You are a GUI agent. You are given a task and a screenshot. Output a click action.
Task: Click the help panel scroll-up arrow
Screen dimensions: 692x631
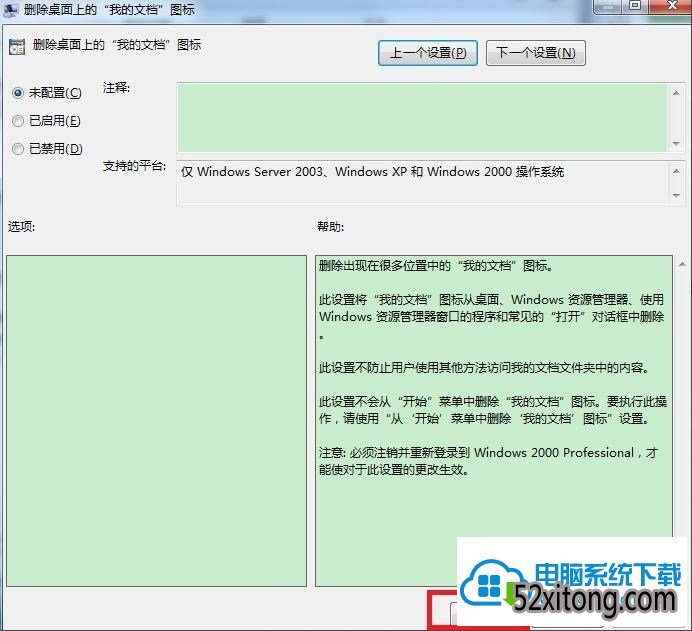[x=682, y=264]
